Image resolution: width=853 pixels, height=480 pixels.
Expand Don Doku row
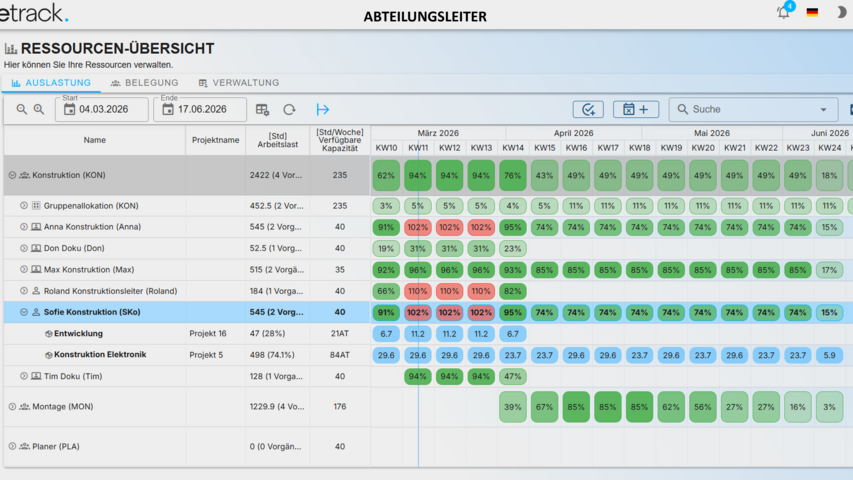23,248
